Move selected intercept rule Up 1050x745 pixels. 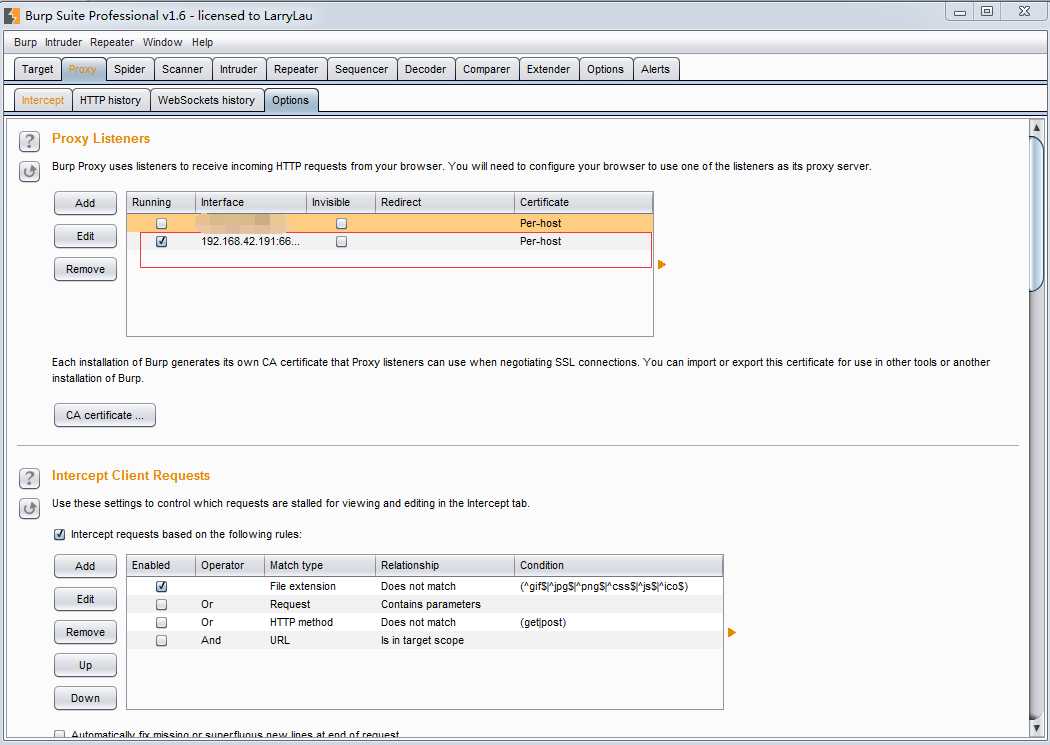(85, 665)
